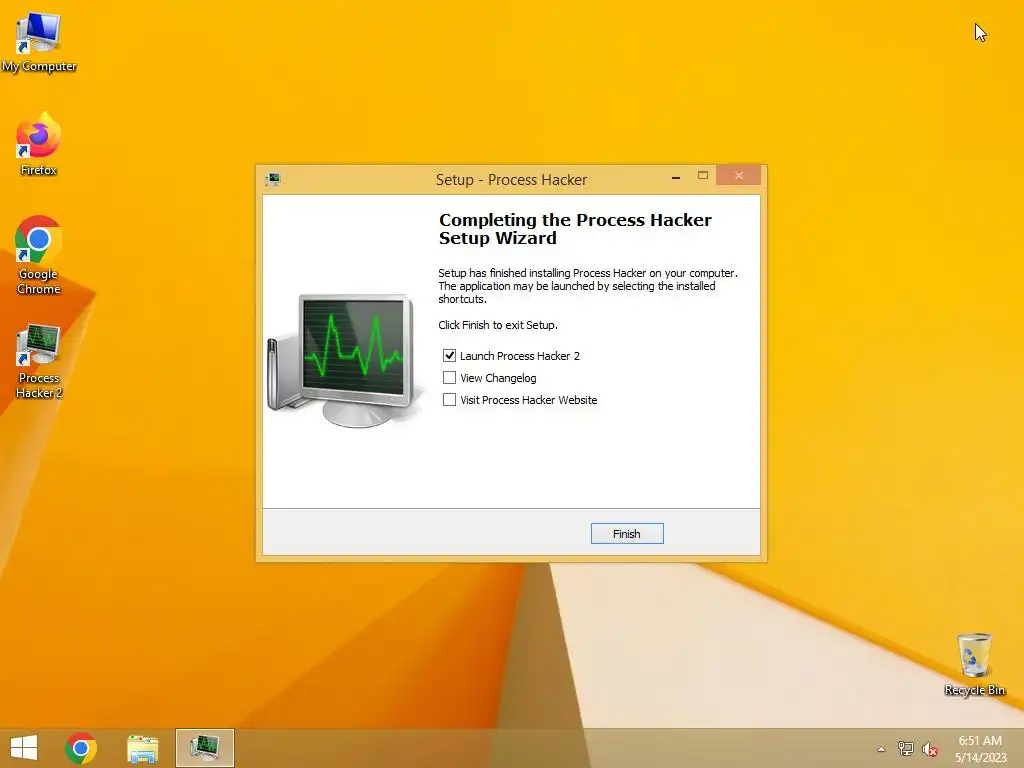The image size is (1024, 768).
Task: Select the Process Hacker 2 desktop shortcut
Action: 39,360
